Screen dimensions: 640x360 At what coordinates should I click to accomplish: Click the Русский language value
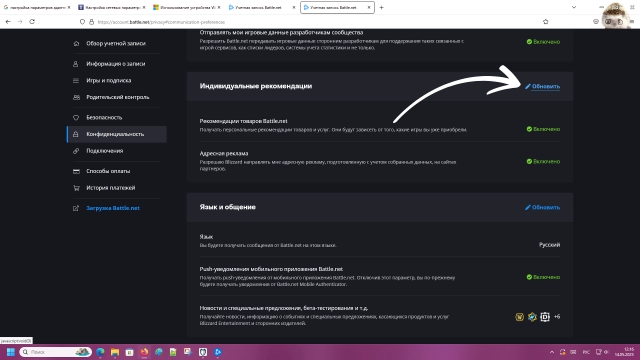[549, 245]
